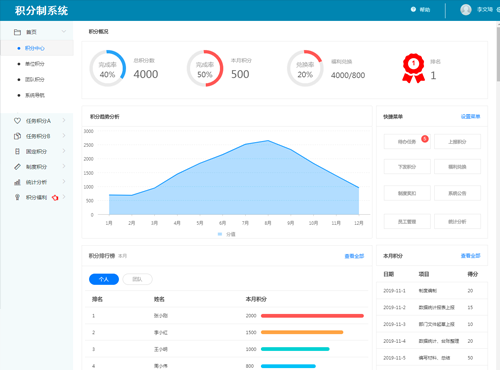Click the 设置菜单 link
This screenshot has width=500, height=370.
[x=470, y=116]
